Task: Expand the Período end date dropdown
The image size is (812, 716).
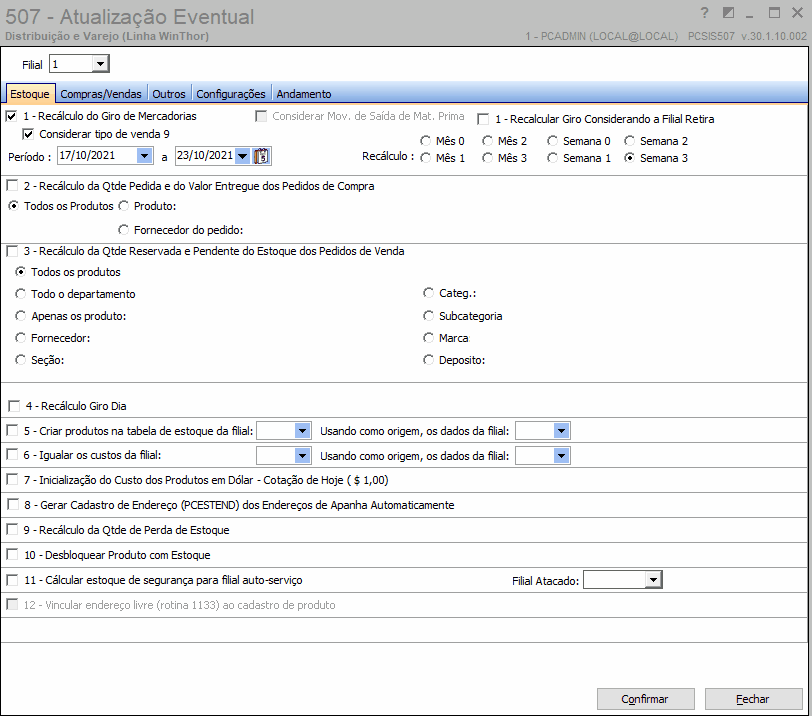Action: (x=242, y=155)
